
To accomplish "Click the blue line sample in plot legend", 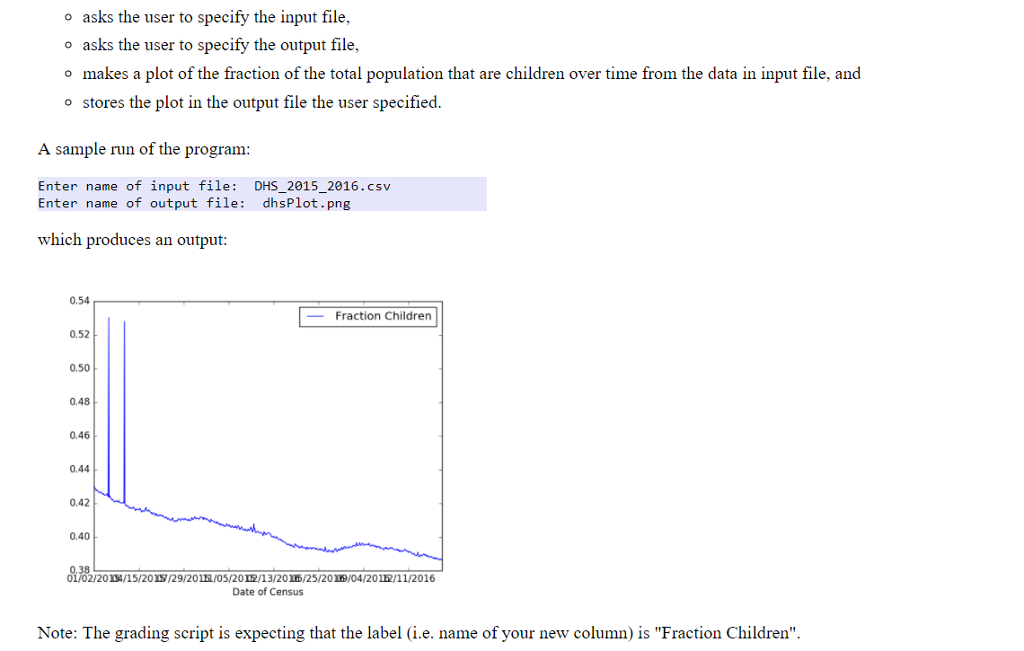I will pyautogui.click(x=316, y=317).
